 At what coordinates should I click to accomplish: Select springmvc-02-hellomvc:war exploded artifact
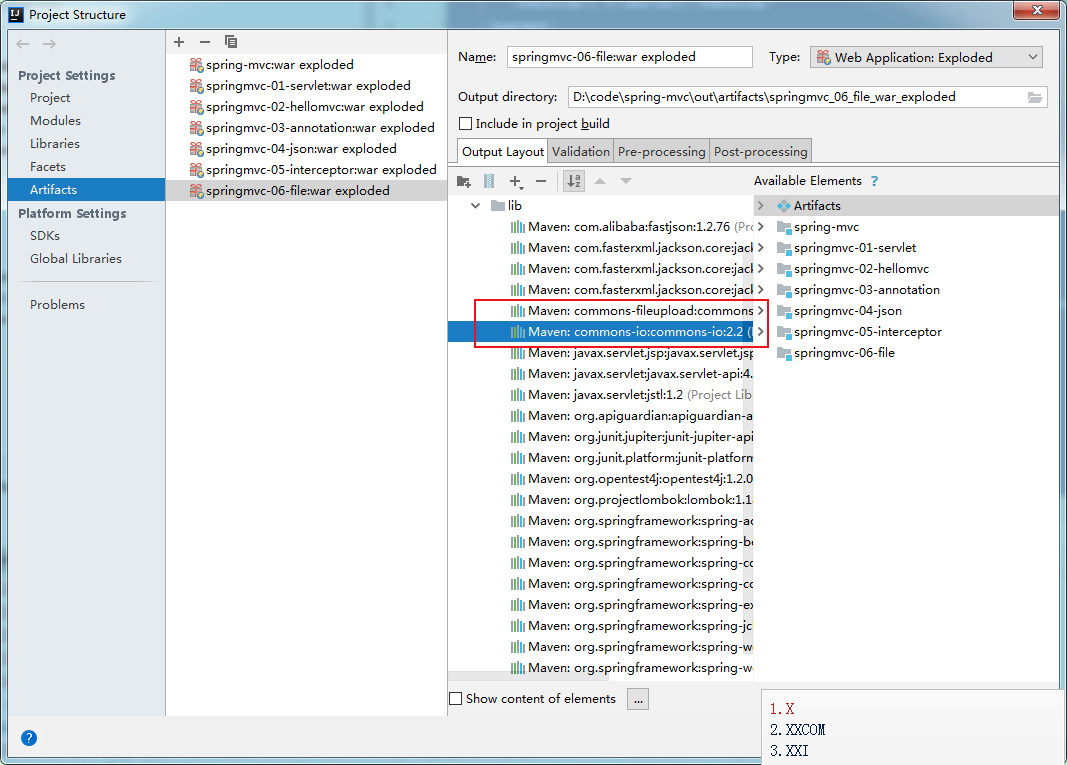click(306, 107)
